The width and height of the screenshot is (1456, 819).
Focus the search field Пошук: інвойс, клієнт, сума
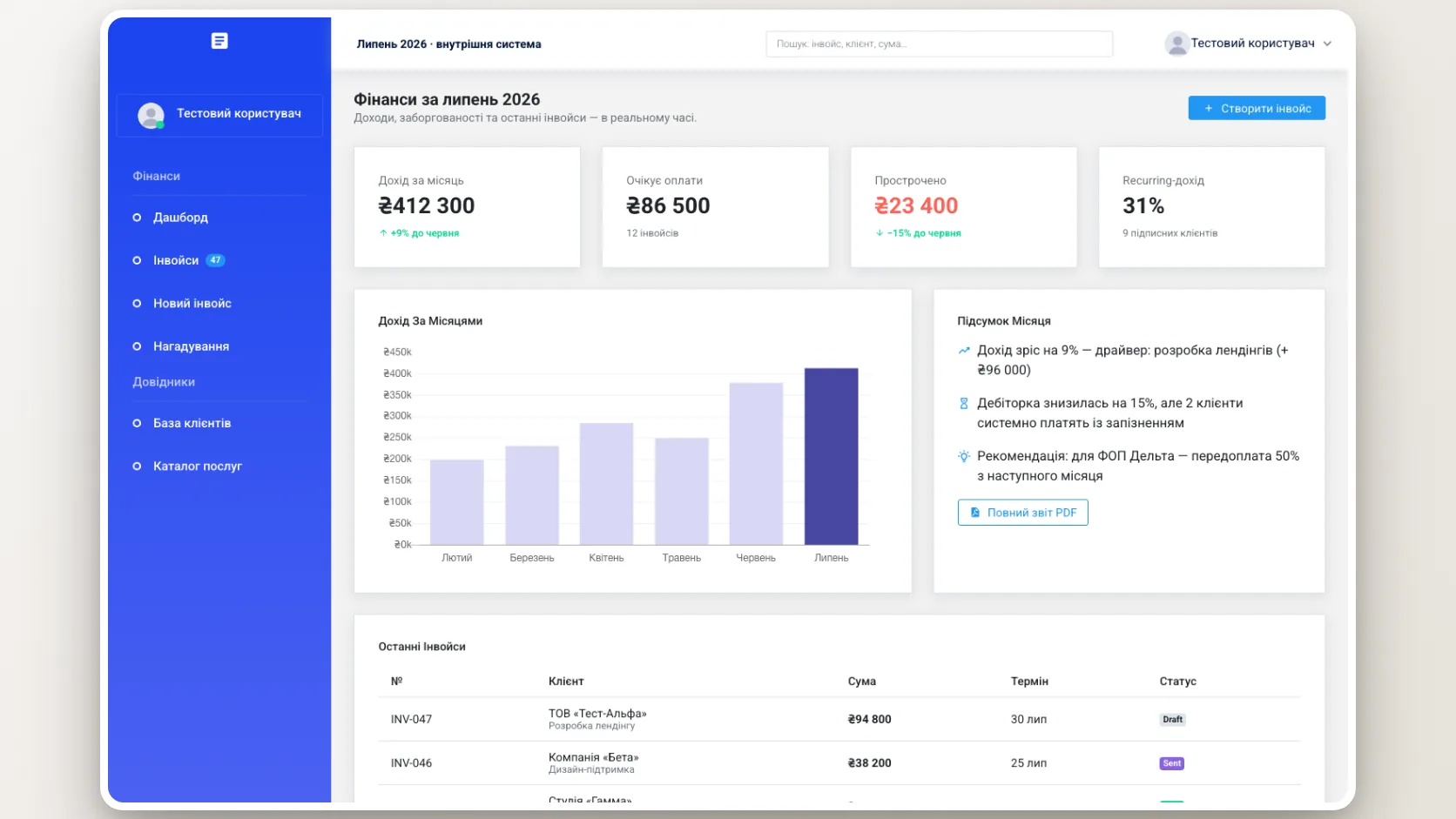pos(939,44)
